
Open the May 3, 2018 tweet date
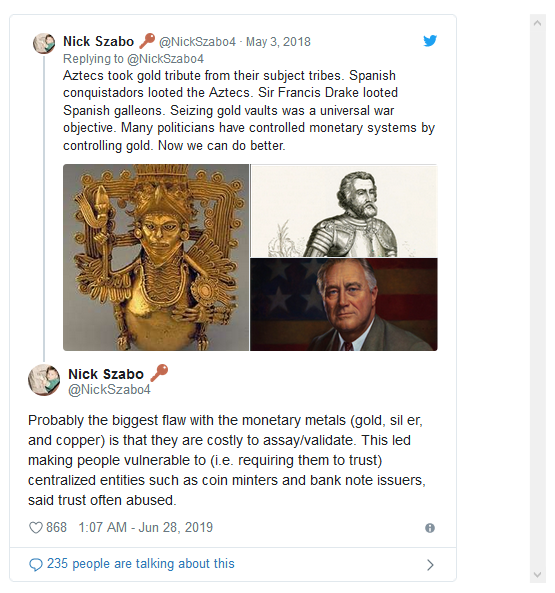[278, 42]
